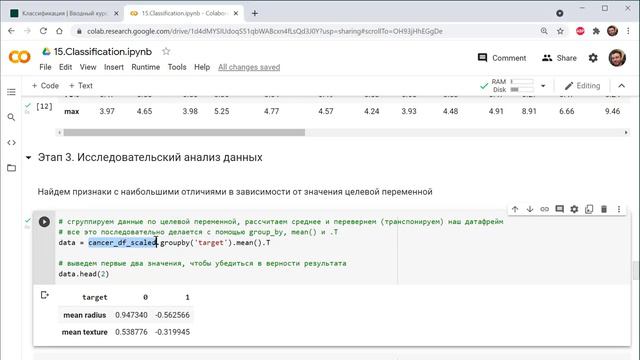Click the Share button

(559, 58)
